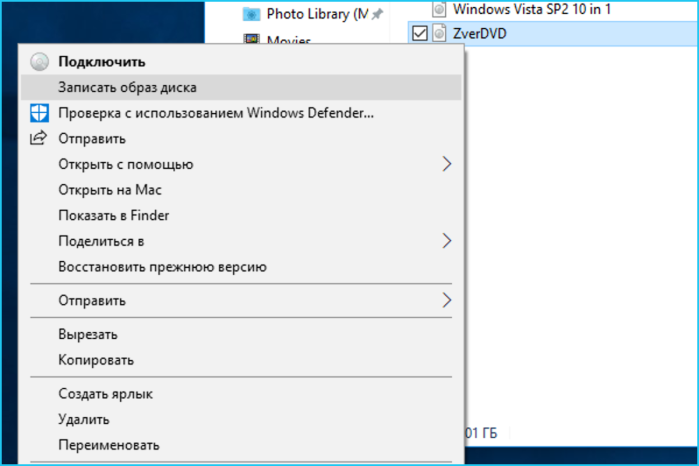
Task: Expand the lower Отправить submenu arrow
Action: coord(447,301)
